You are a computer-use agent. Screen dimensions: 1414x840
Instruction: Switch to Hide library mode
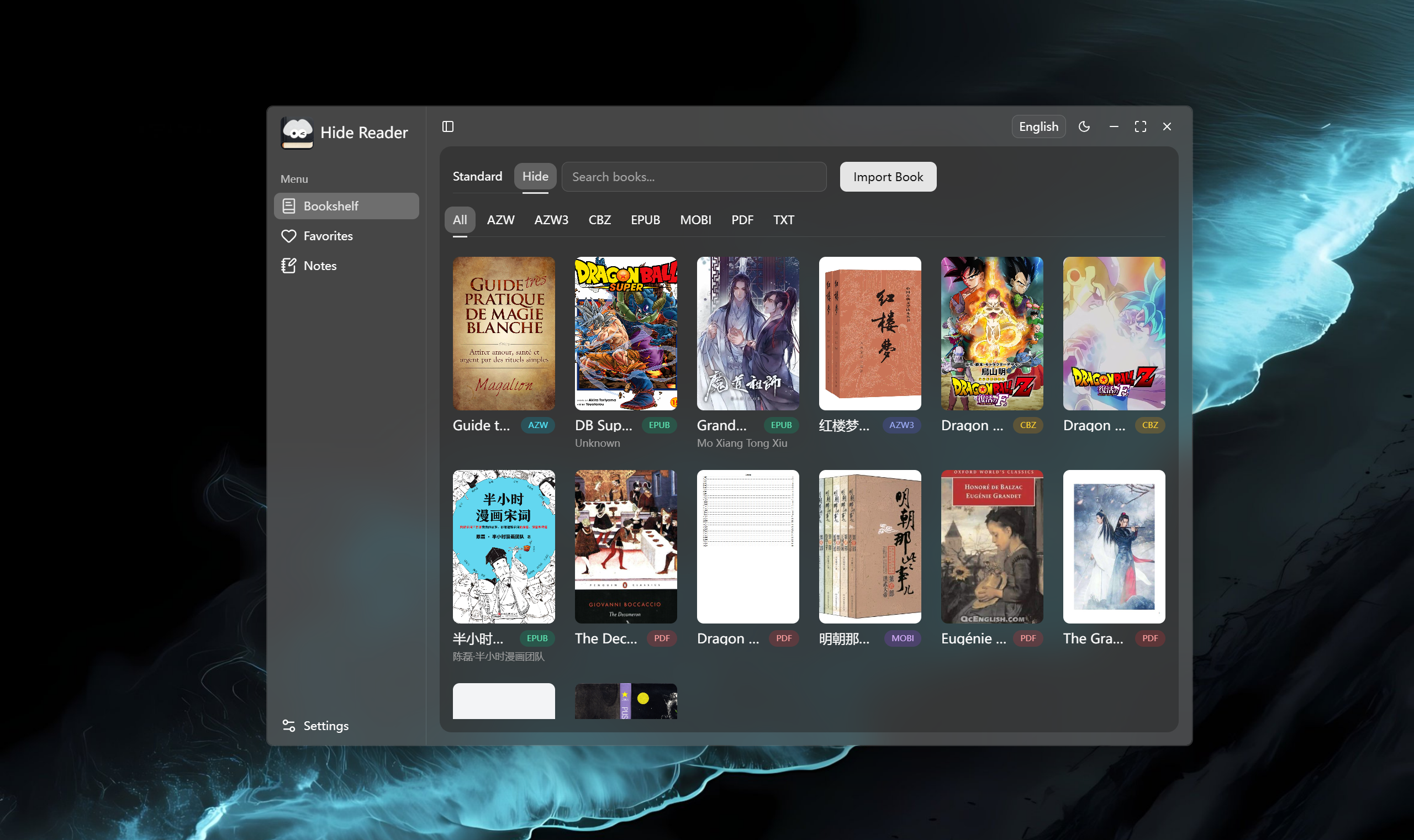click(535, 176)
